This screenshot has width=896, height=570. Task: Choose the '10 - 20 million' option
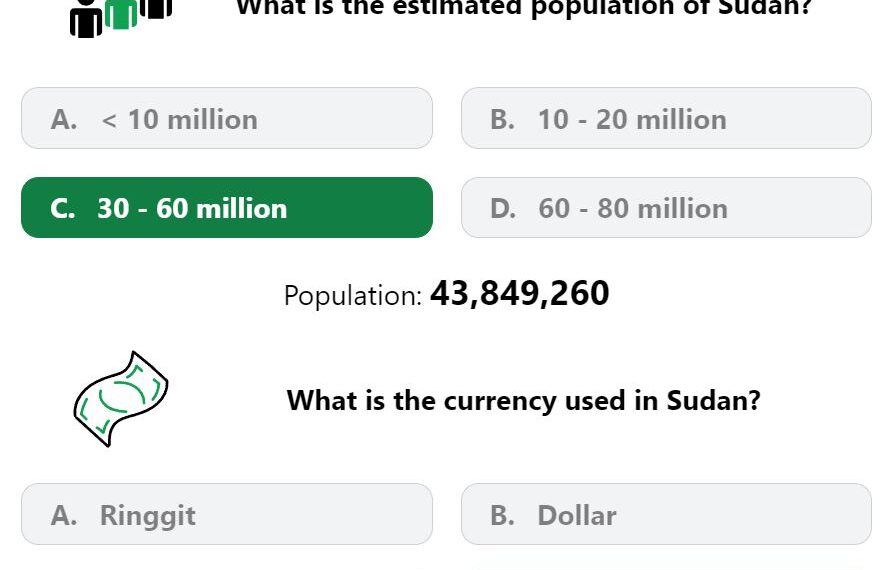(x=666, y=118)
